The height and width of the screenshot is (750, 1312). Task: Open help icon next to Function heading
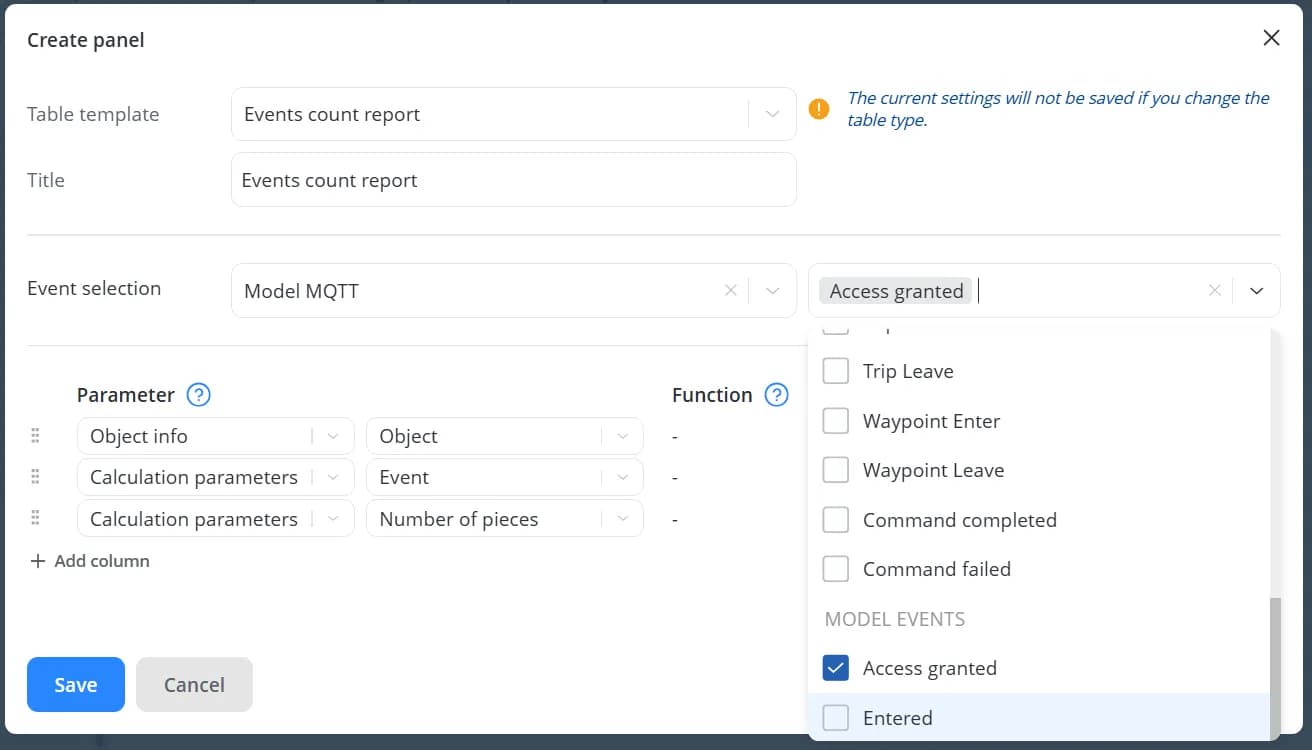point(776,395)
